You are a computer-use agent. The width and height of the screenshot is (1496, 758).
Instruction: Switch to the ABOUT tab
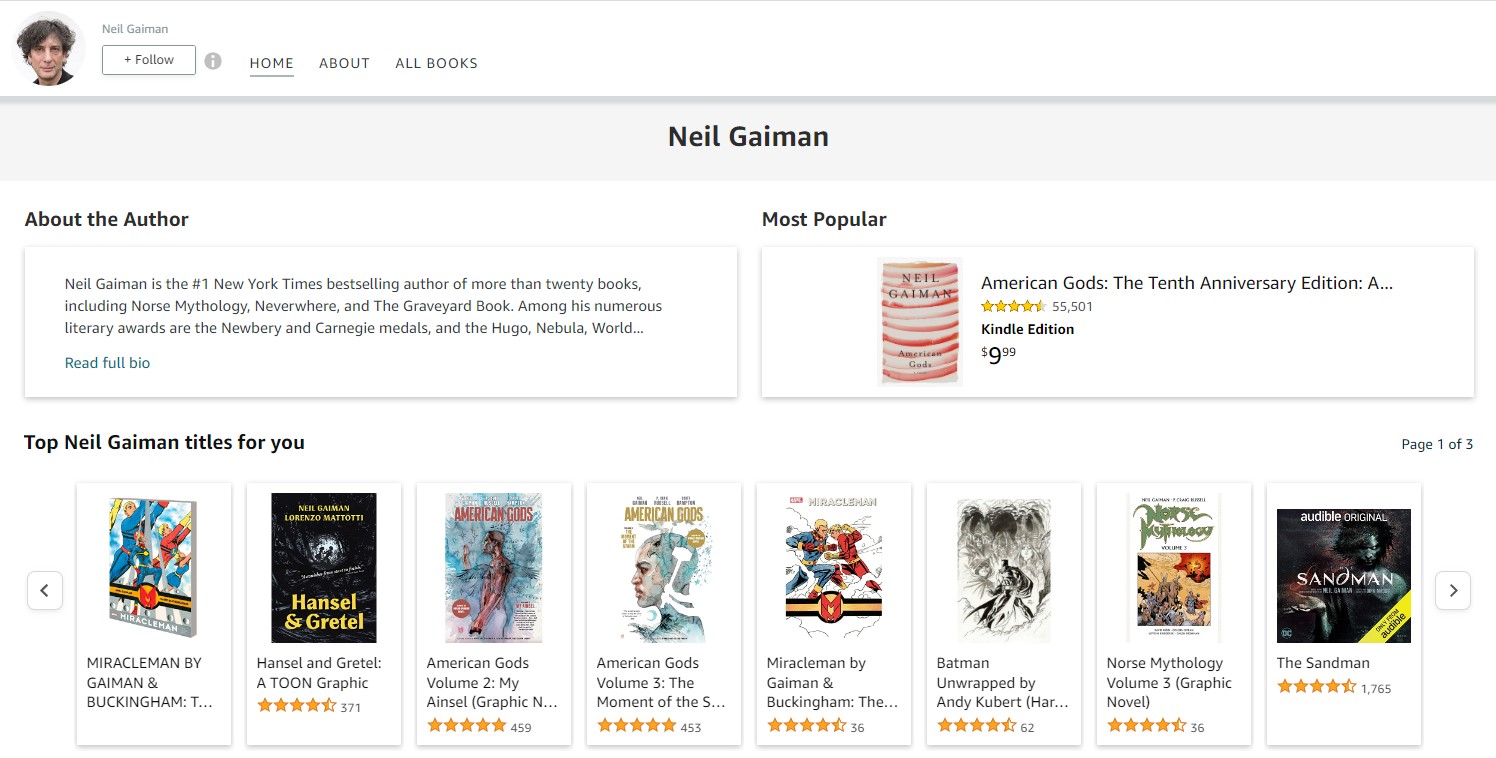[x=344, y=63]
